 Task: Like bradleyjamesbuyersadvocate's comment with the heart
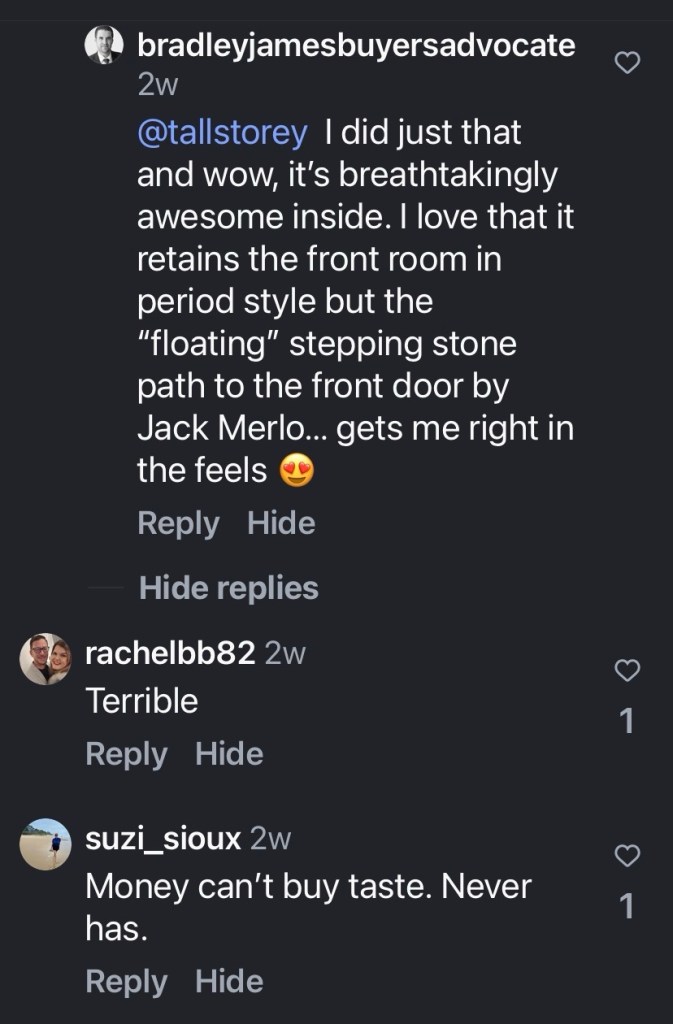626,64
